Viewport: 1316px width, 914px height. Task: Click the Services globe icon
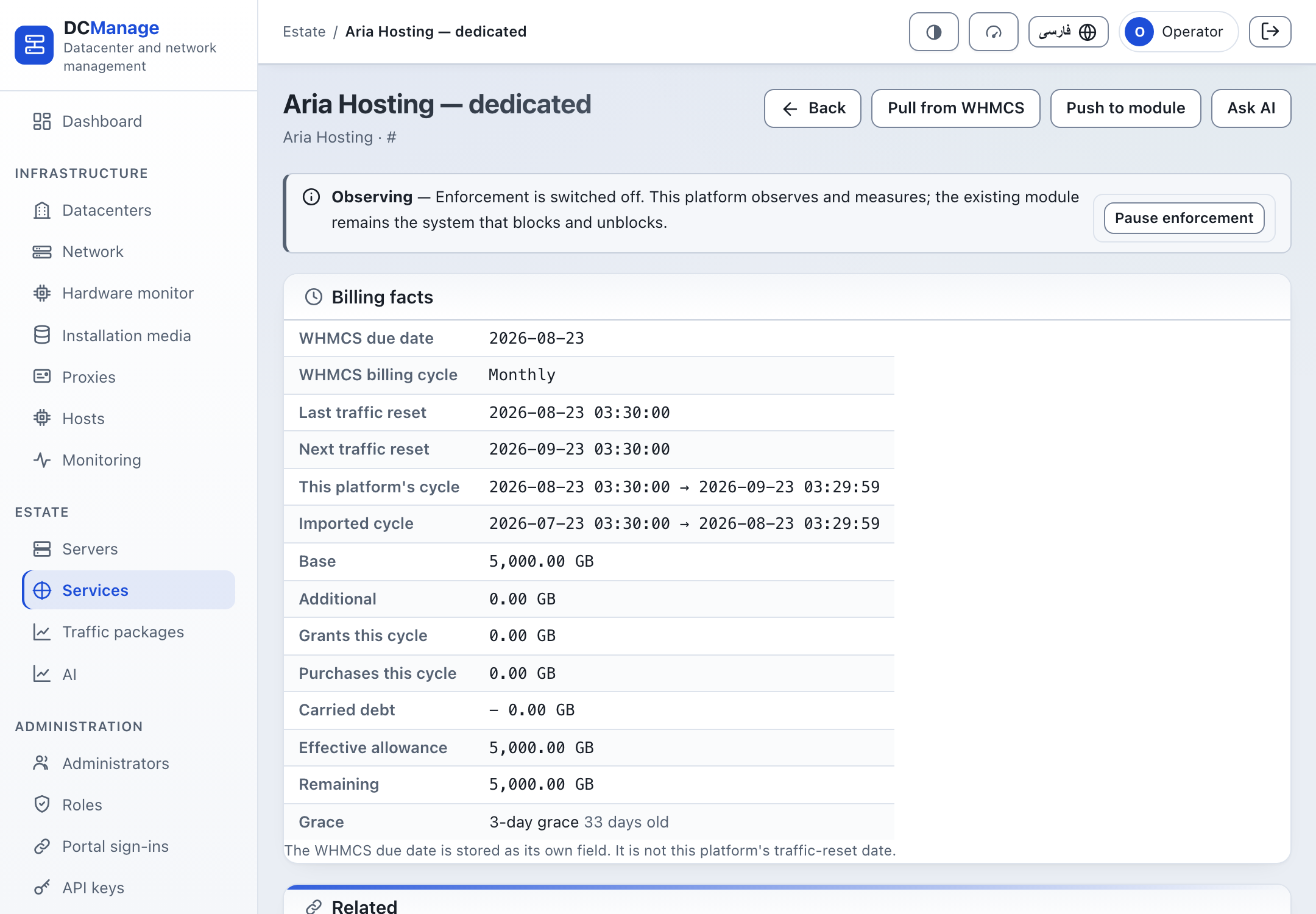point(42,590)
